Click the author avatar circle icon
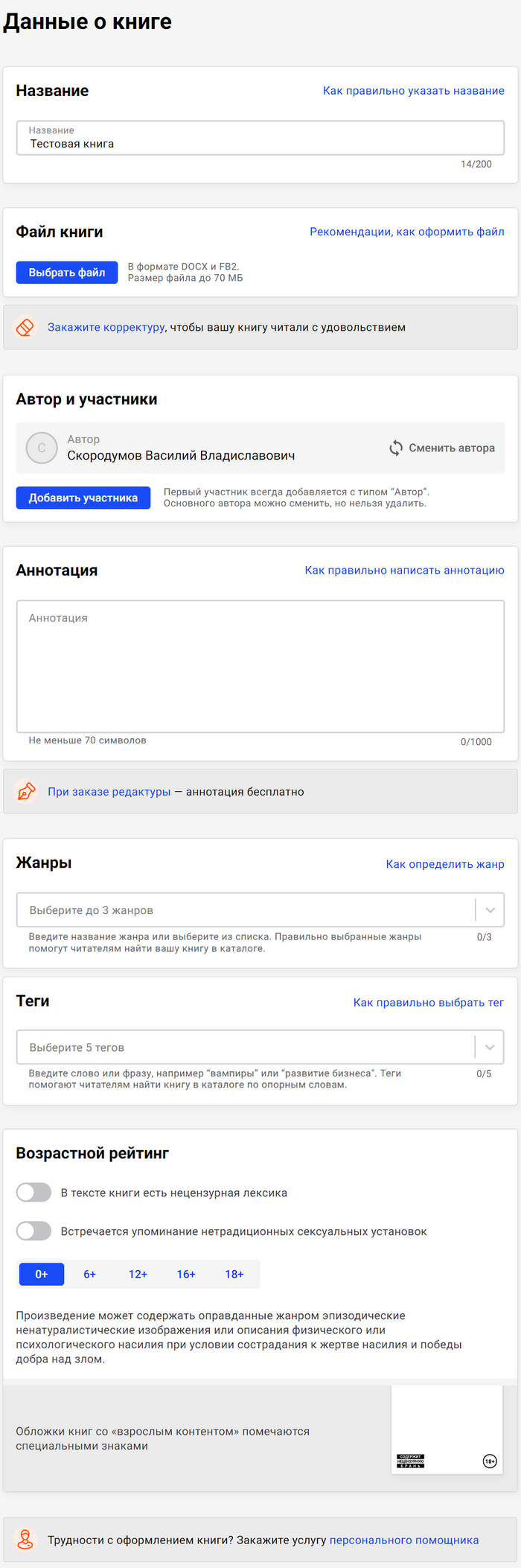Image resolution: width=521 pixels, height=1568 pixels. tap(42, 448)
